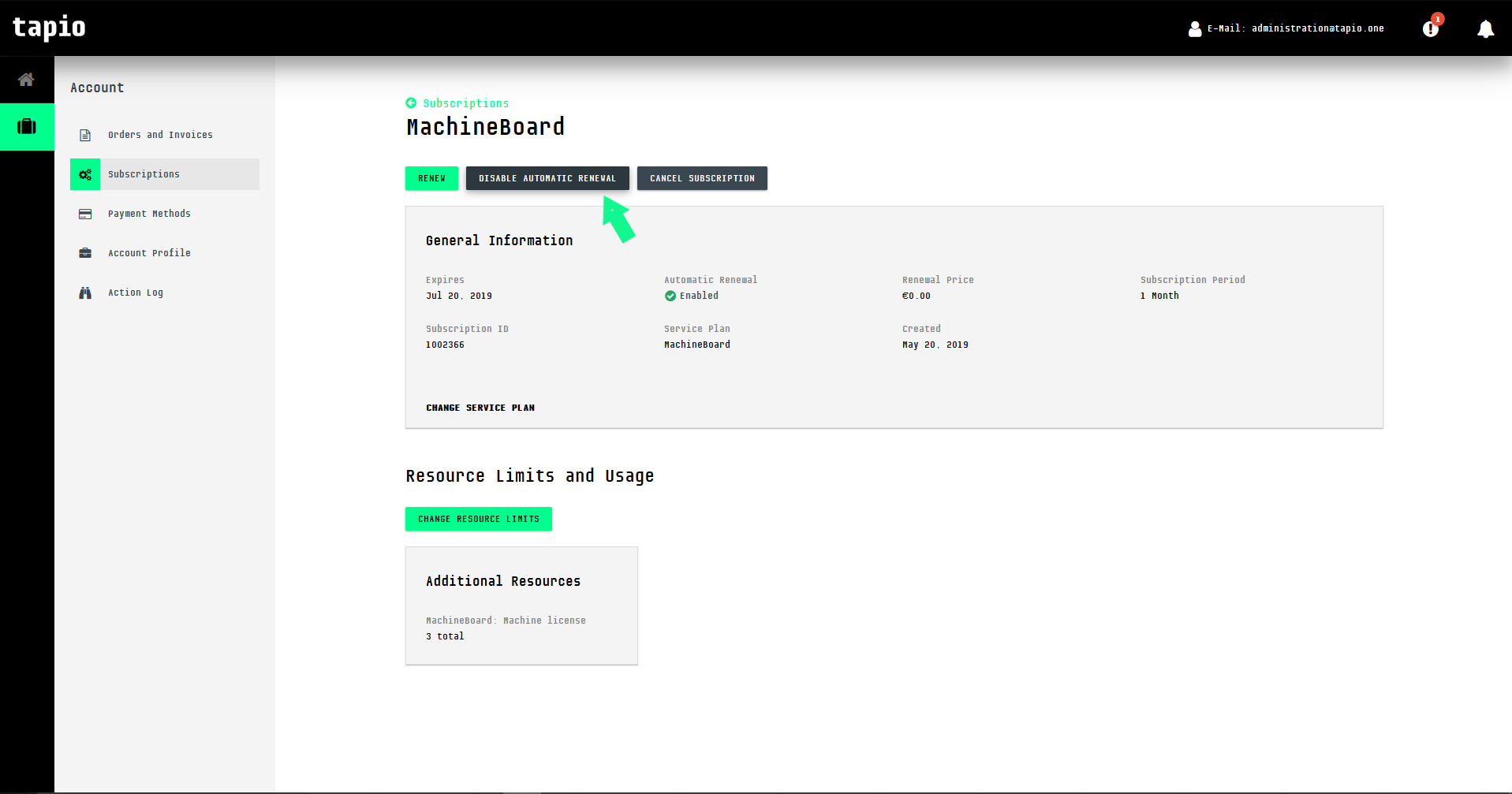Click Change Service Plan link

click(x=480, y=408)
